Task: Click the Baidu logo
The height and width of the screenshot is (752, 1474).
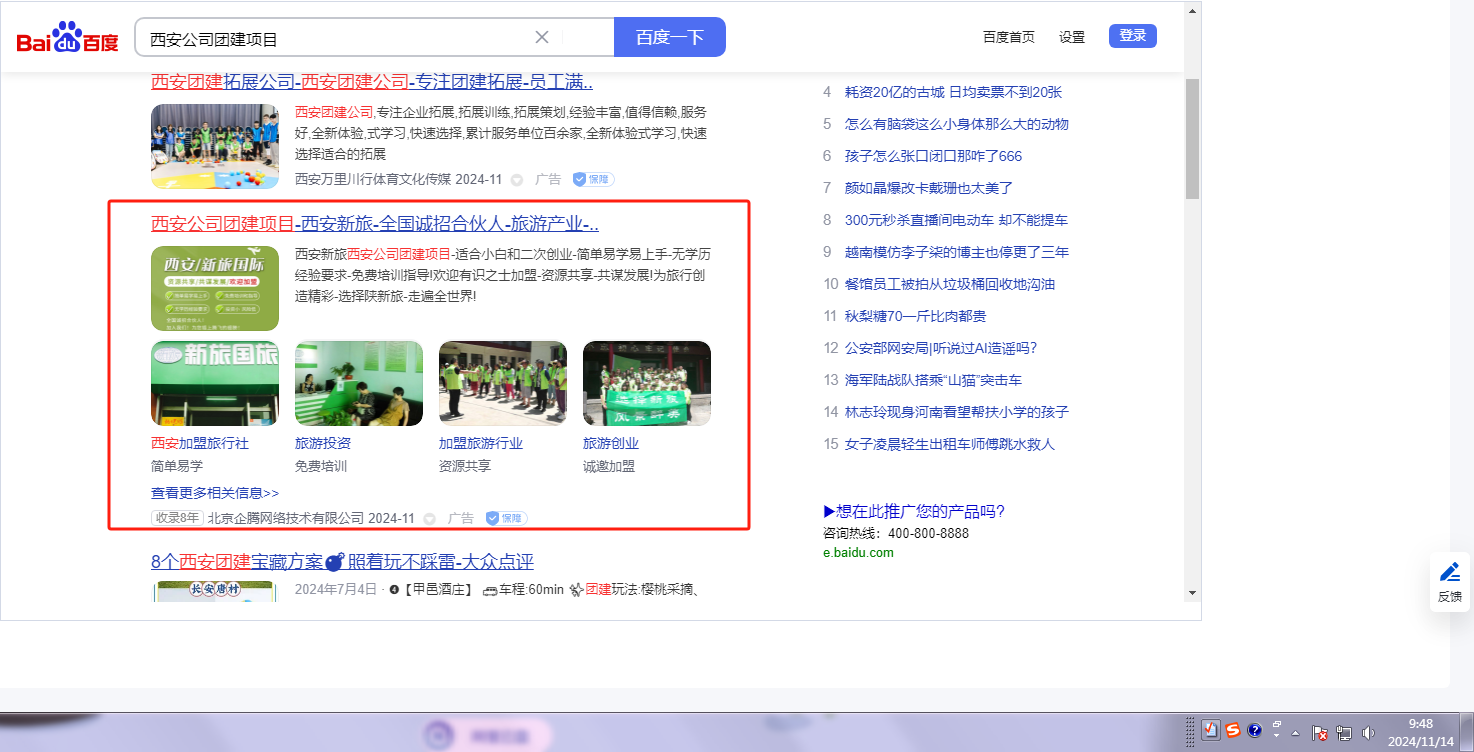Action: (67, 39)
